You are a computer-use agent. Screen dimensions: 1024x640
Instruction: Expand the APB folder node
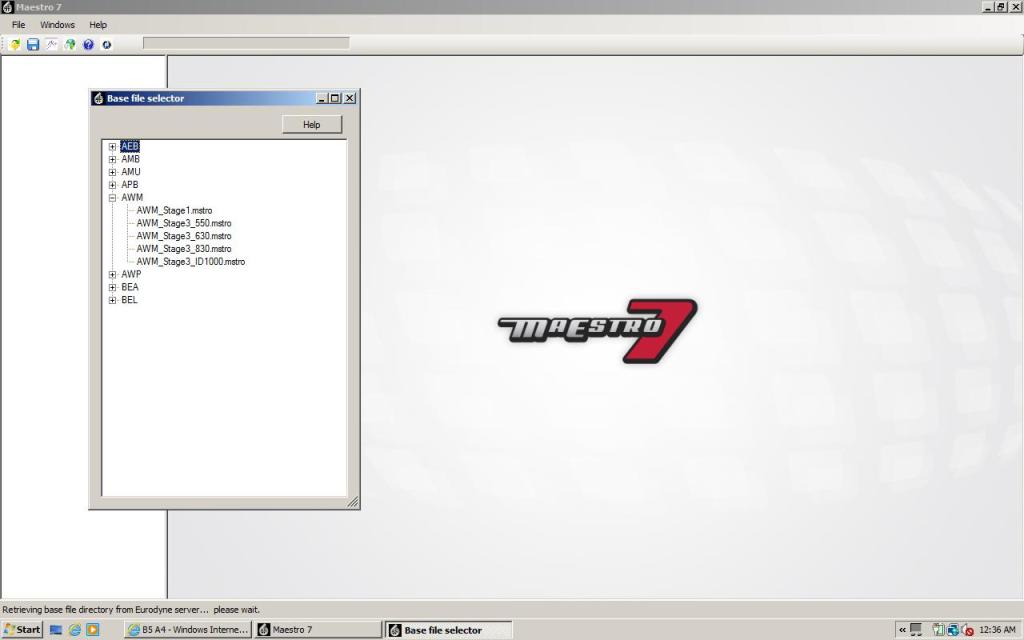pyautogui.click(x=112, y=185)
